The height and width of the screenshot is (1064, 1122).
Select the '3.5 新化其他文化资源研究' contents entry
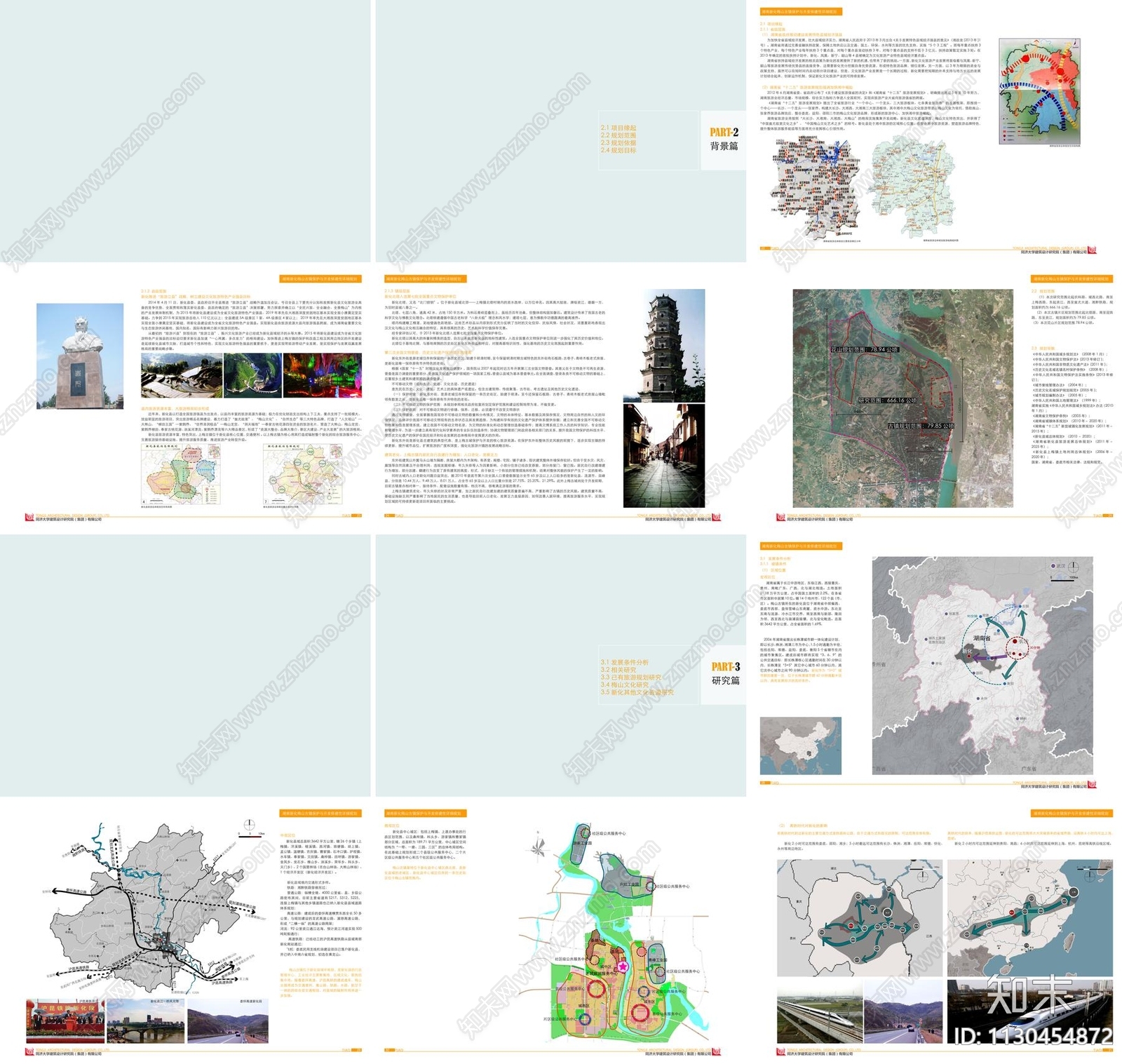[x=637, y=692]
